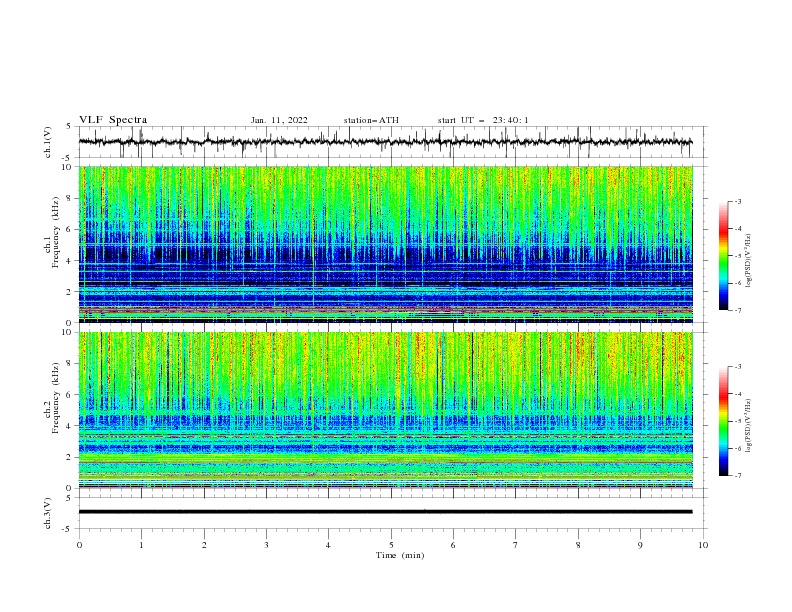Click the ch.2 "Frequency (kHz)" axis label

tap(56, 397)
